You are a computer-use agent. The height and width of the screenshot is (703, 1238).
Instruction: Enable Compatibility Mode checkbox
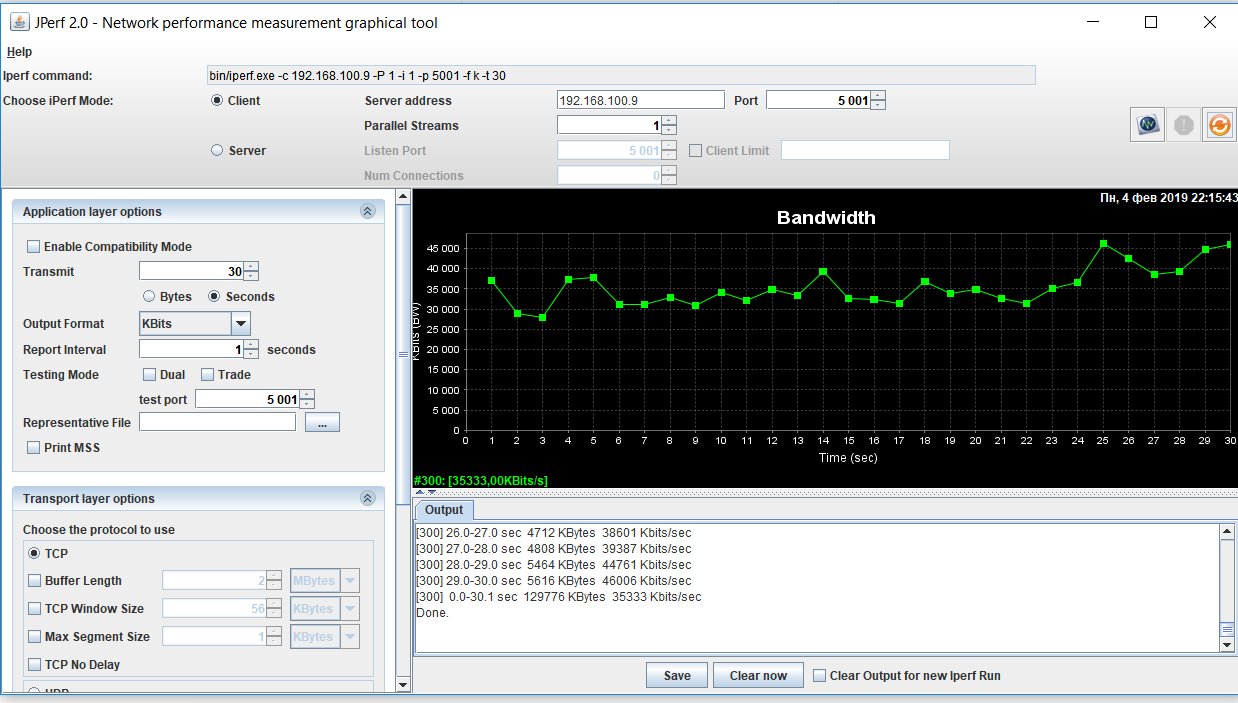coord(34,247)
